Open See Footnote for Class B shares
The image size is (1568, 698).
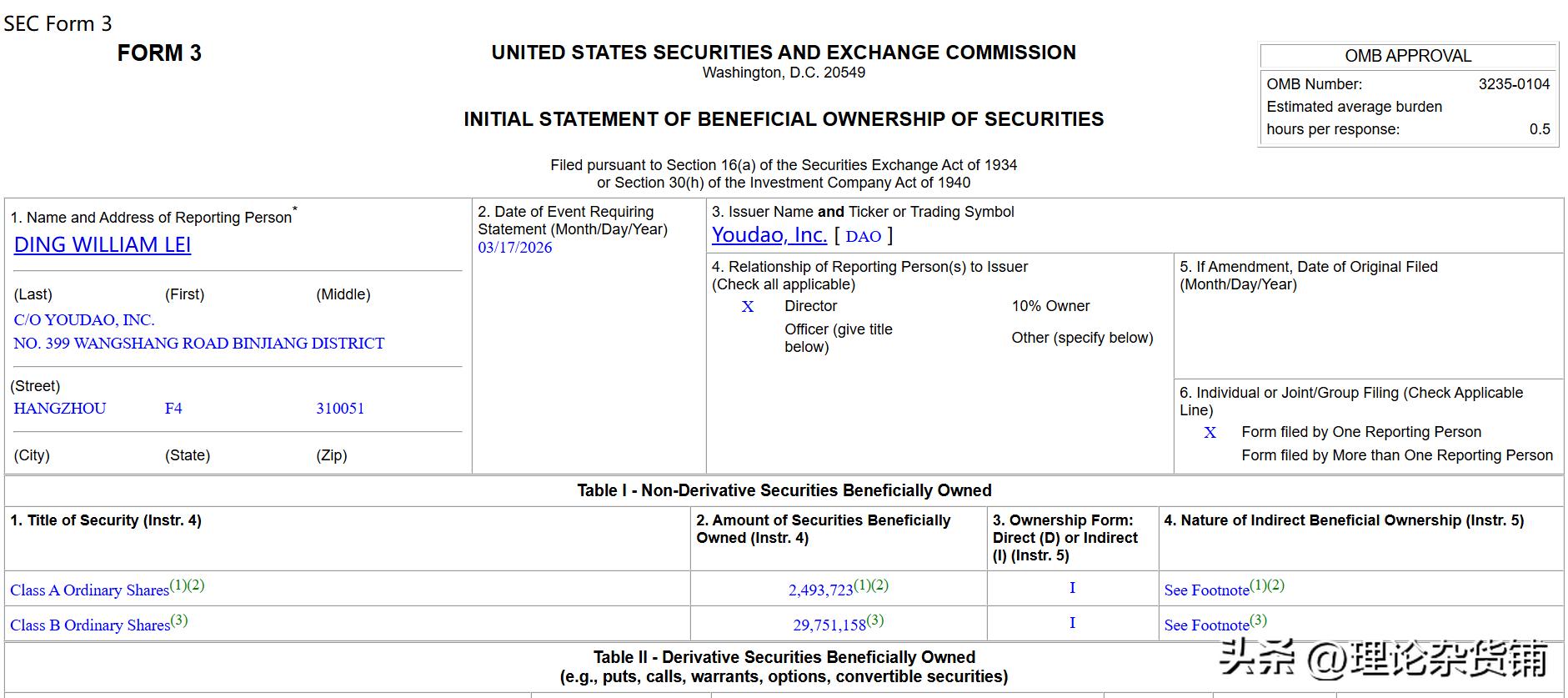pos(1206,625)
